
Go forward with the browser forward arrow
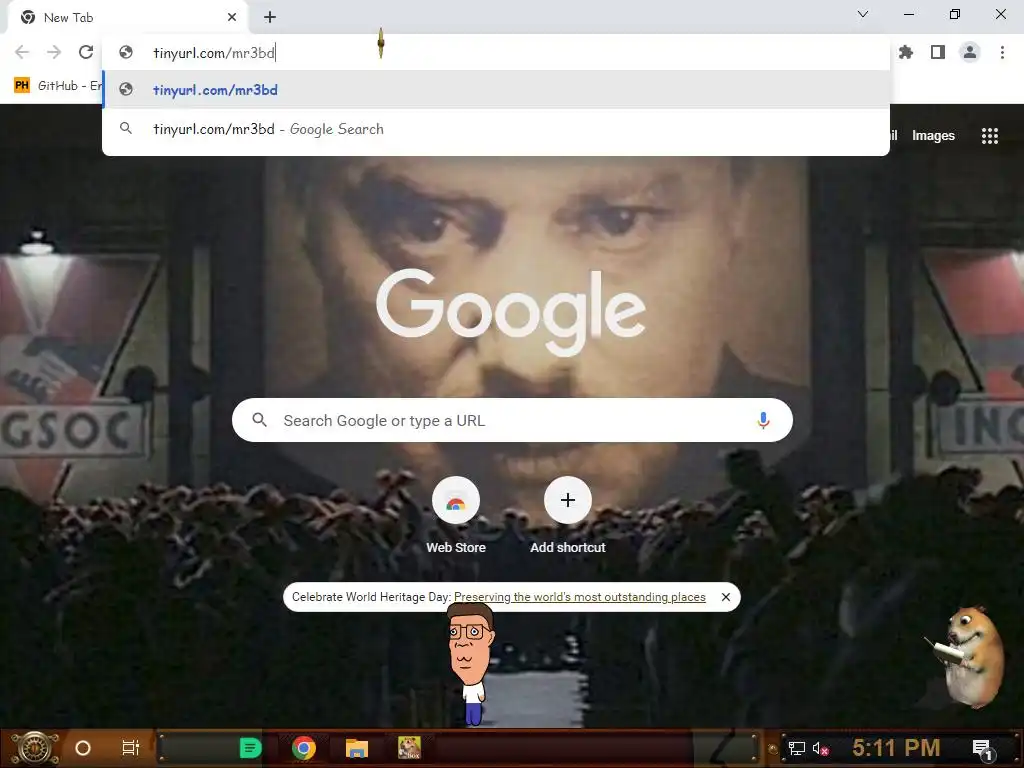54,52
